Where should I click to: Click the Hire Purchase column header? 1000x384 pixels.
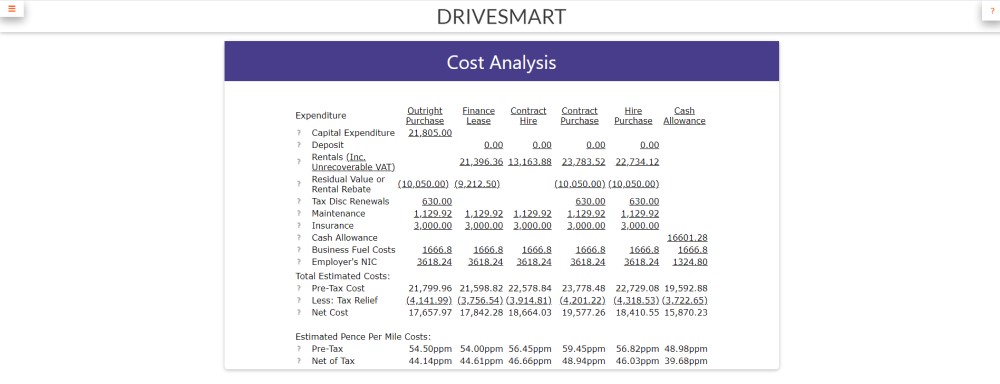633,115
